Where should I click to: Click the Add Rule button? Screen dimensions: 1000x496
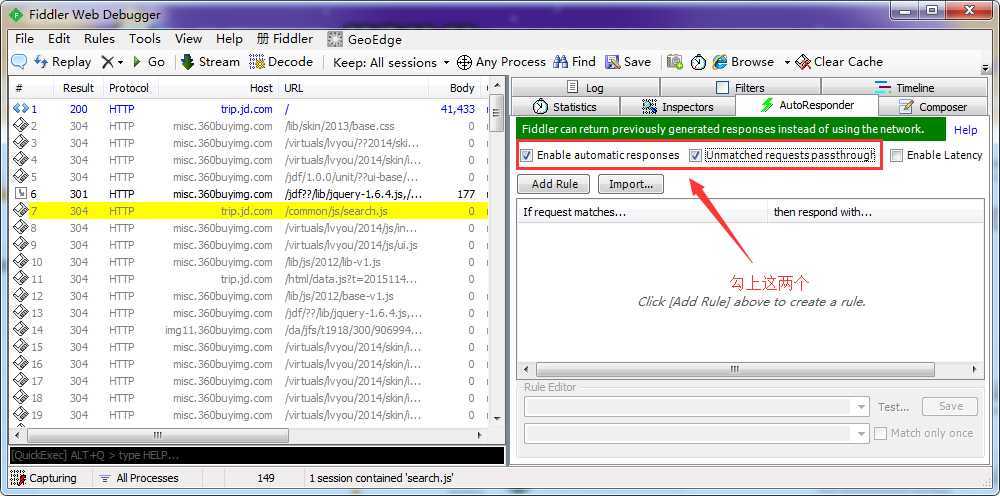tap(555, 184)
